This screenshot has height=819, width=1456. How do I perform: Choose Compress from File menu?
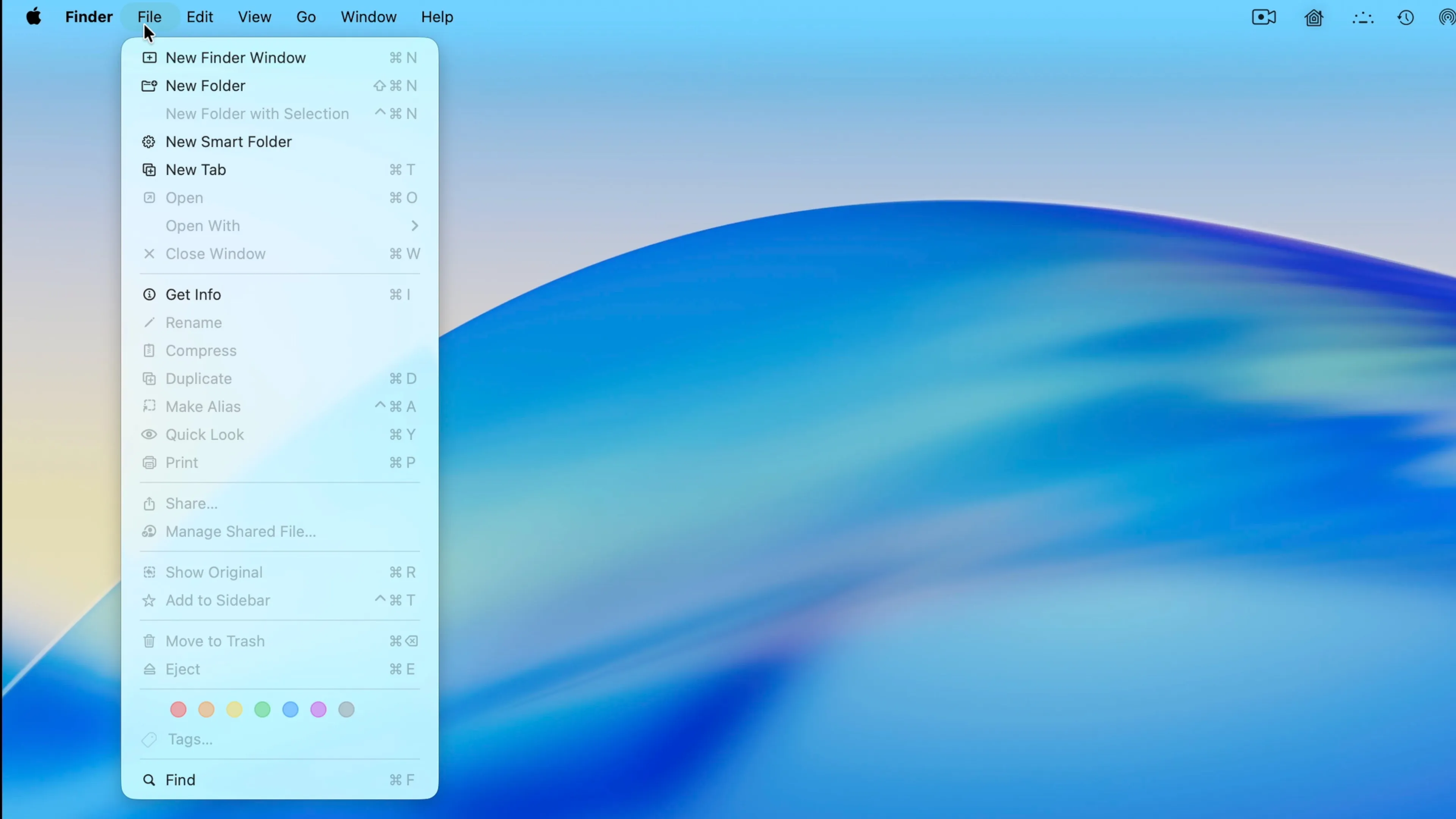pyautogui.click(x=280, y=350)
